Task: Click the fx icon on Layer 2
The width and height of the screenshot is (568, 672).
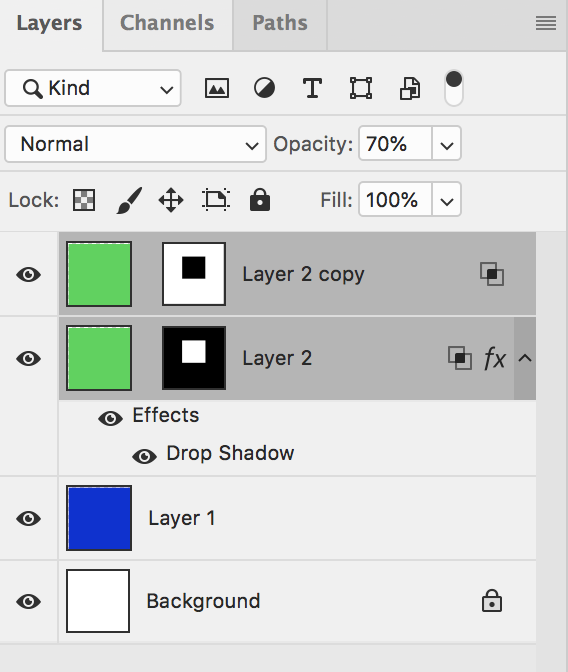Action: point(495,358)
